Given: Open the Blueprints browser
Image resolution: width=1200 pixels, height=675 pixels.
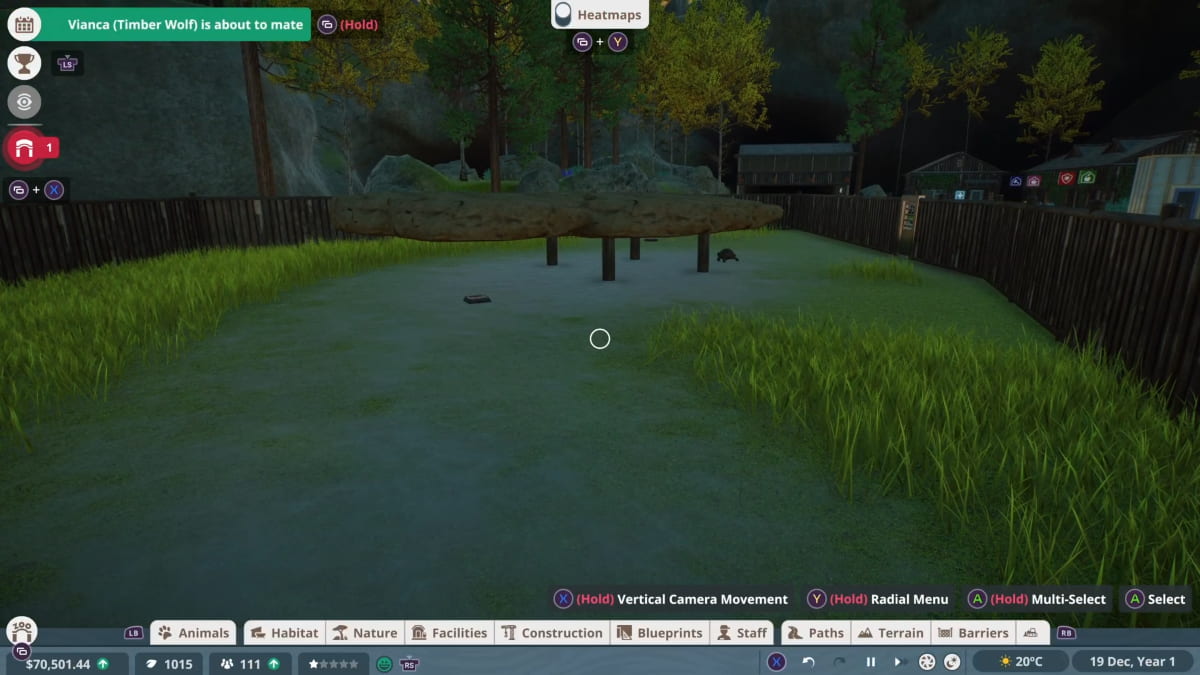Looking at the screenshot, I should (x=659, y=632).
